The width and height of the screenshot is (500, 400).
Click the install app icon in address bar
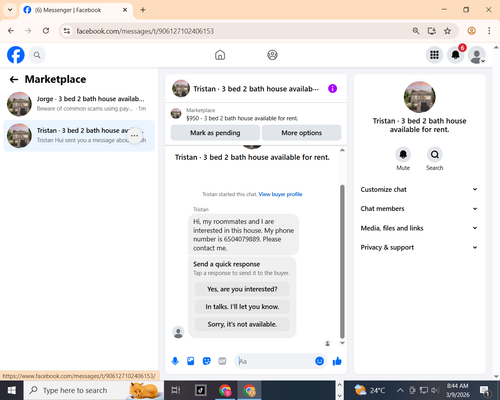[x=432, y=31]
